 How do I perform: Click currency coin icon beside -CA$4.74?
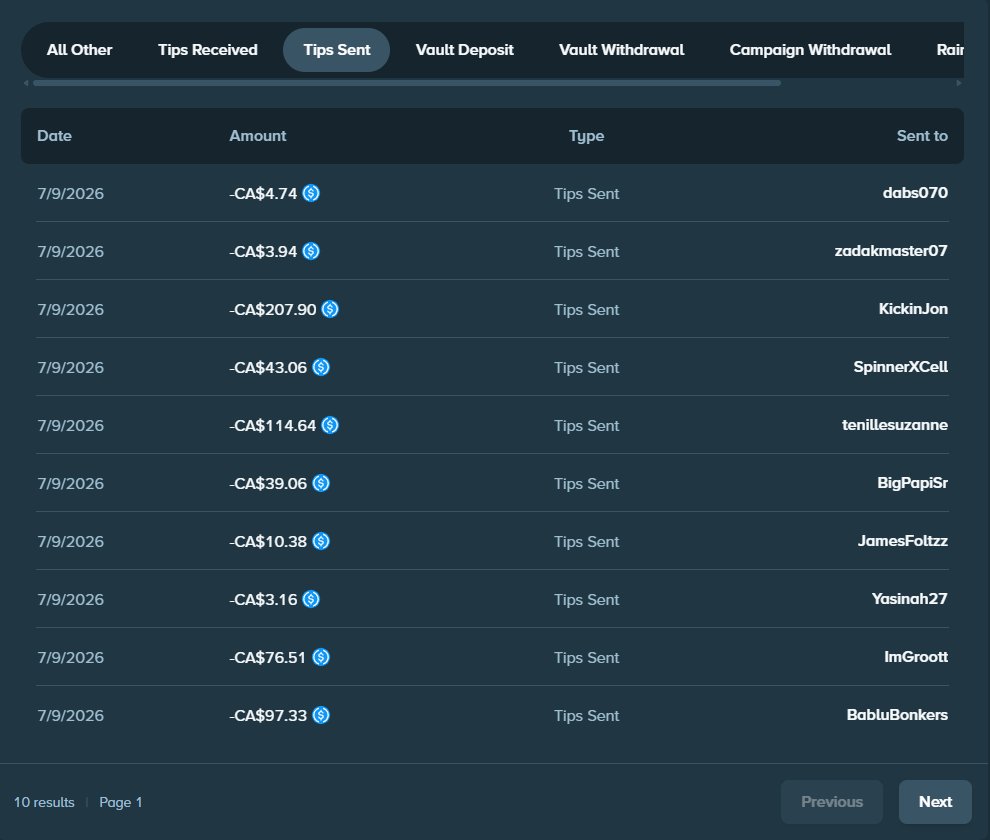pos(311,193)
